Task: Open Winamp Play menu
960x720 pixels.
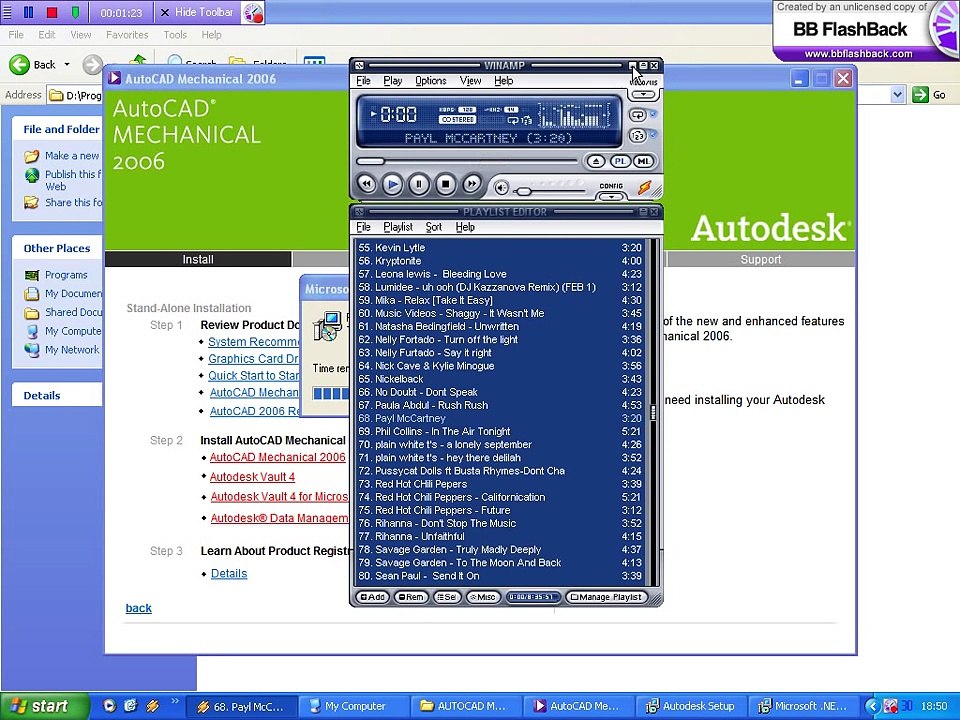Action: 392,81
